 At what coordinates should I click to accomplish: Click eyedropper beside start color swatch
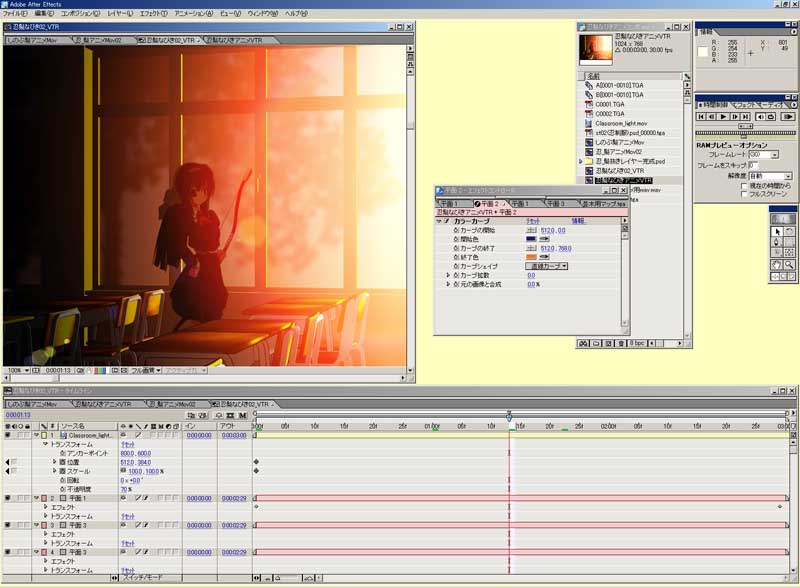coord(544,239)
